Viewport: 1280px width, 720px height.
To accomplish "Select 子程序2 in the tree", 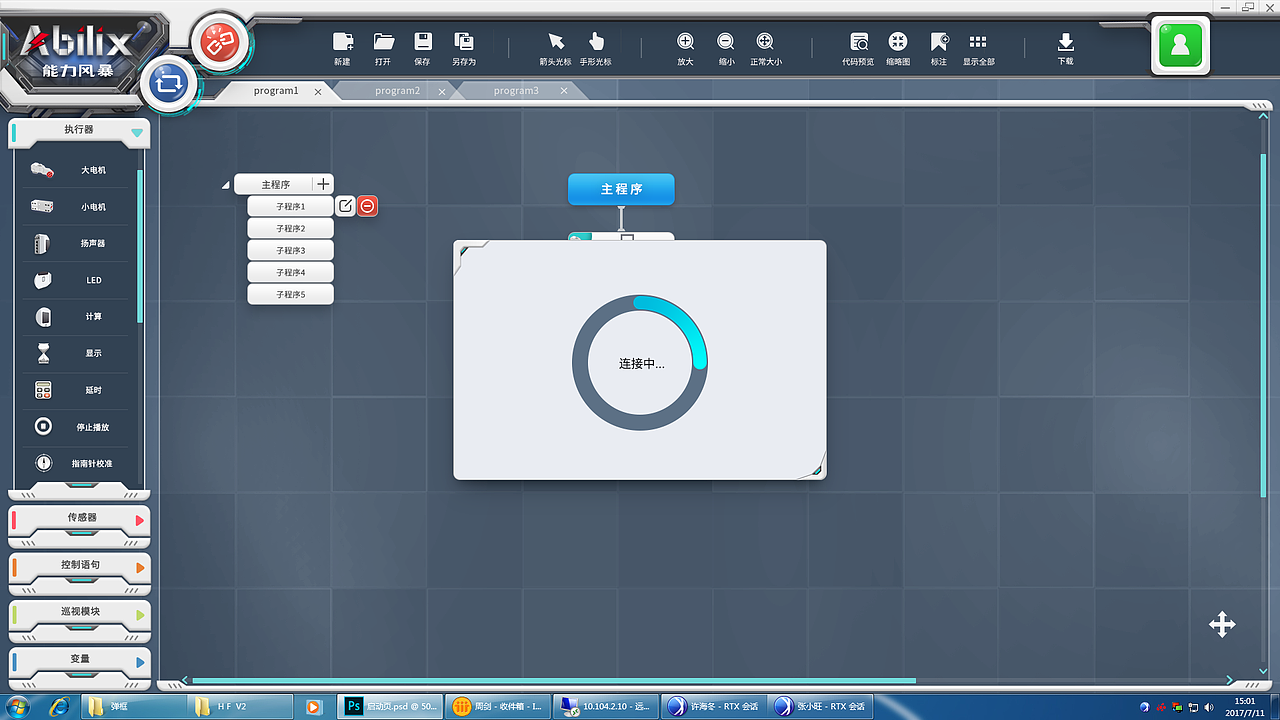I will (x=290, y=228).
